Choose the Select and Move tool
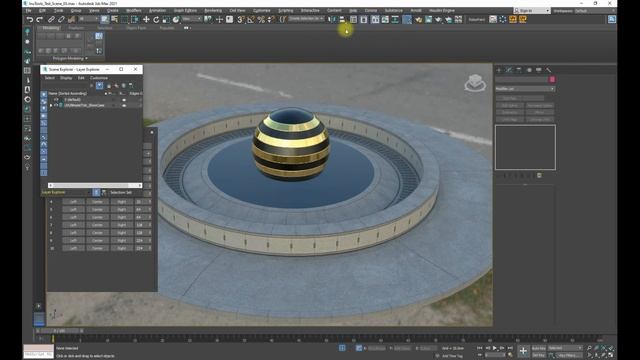The width and height of the screenshot is (640, 360). point(146,19)
